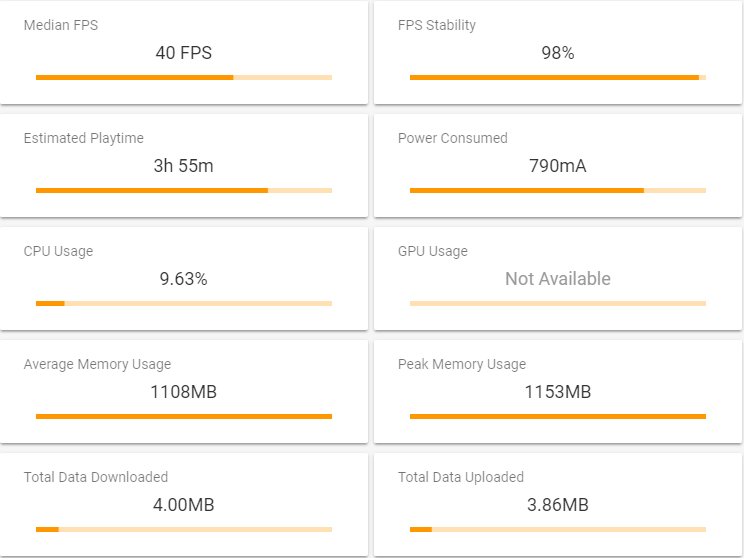
Task: Select the 1108MB memory value
Action: pos(184,391)
